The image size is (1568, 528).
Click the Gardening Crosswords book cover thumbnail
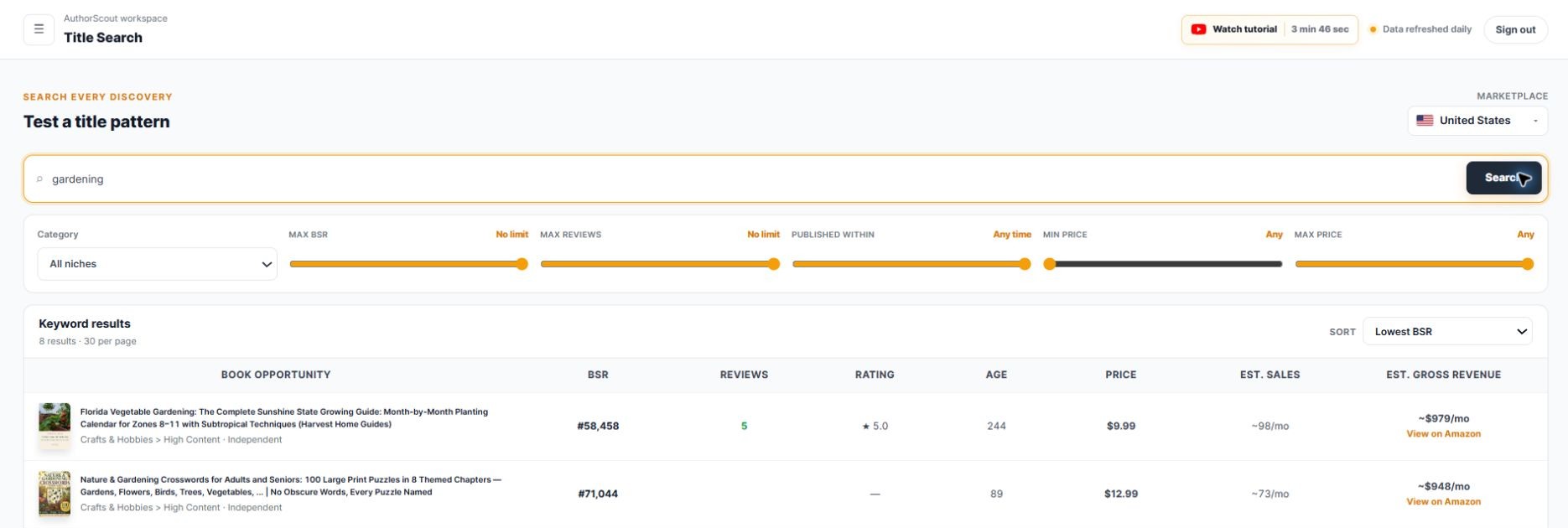tap(55, 494)
